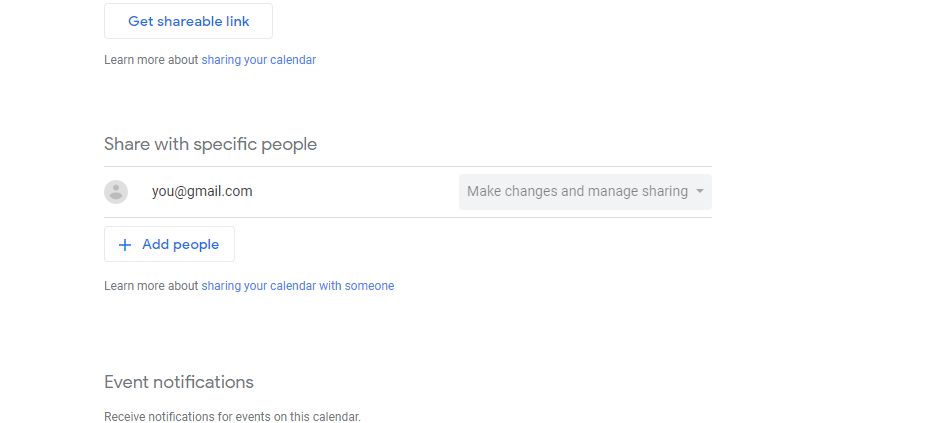Select the you@gmail.com email address text
The height and width of the screenshot is (423, 933).
202,191
